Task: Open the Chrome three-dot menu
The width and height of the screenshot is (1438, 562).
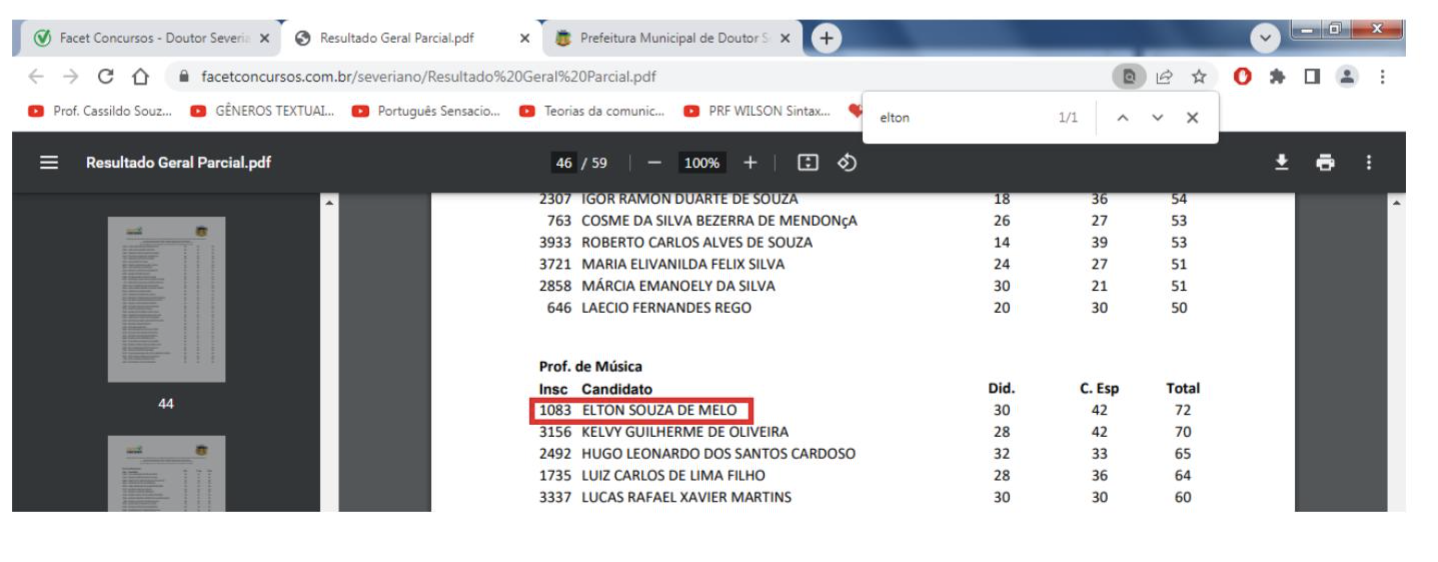Action: click(1382, 77)
